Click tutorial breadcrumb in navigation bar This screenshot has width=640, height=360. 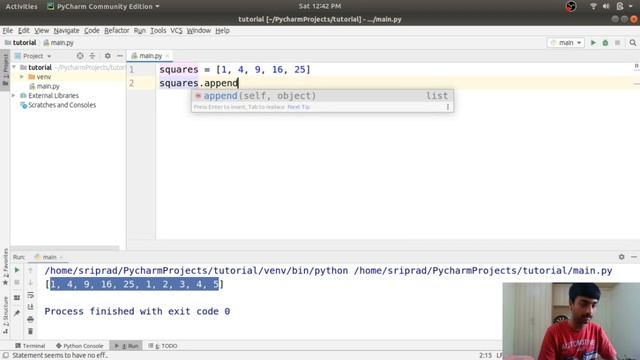pos(20,42)
